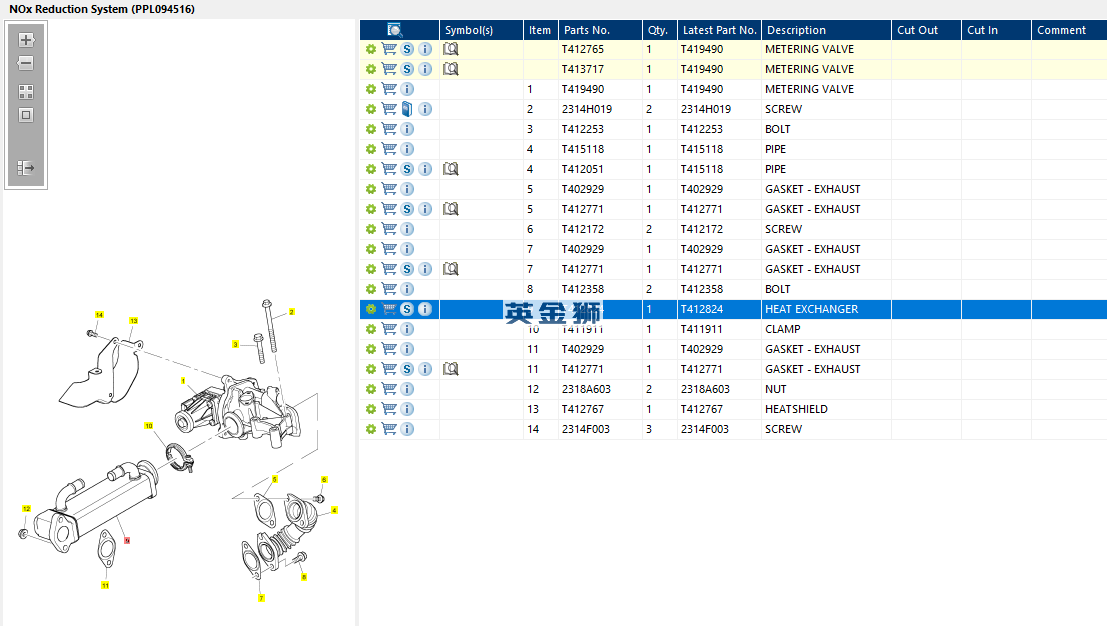Viewport: 1107px width, 626px height.
Task: Click info icon on HEAT EXCHANGER row
Action: [x=424, y=309]
